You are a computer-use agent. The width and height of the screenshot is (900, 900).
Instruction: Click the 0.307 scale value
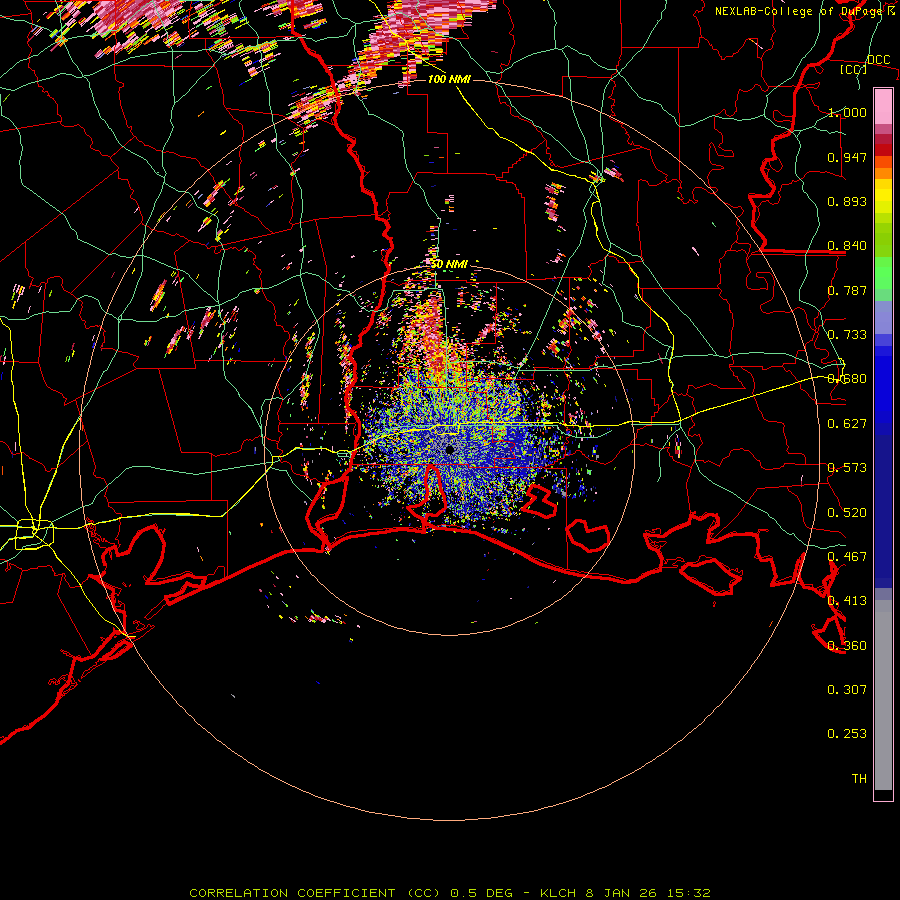(847, 690)
